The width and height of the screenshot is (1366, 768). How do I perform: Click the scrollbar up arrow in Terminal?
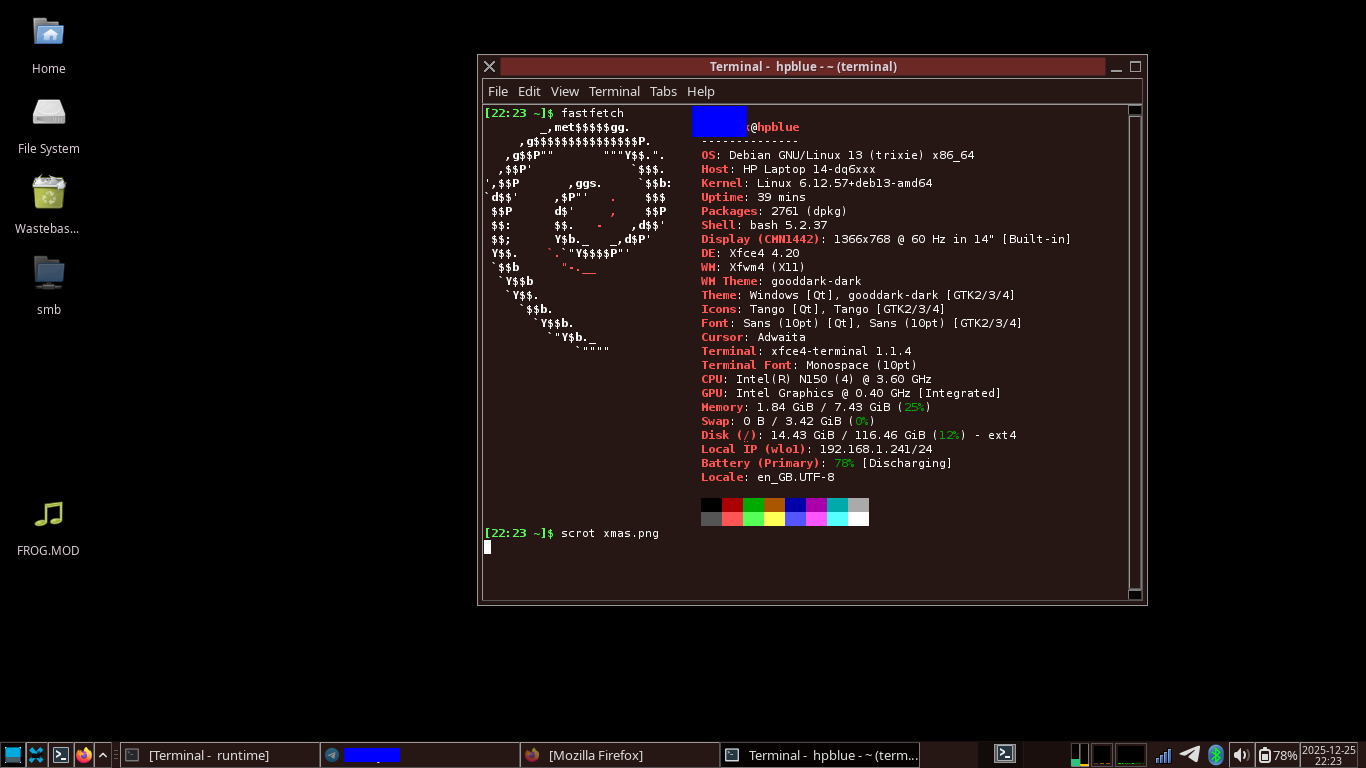click(x=1135, y=110)
